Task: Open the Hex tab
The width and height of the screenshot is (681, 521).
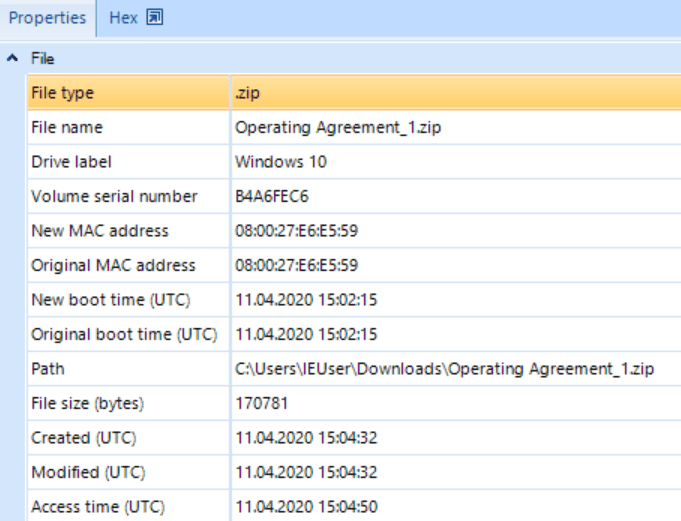Action: tap(123, 18)
